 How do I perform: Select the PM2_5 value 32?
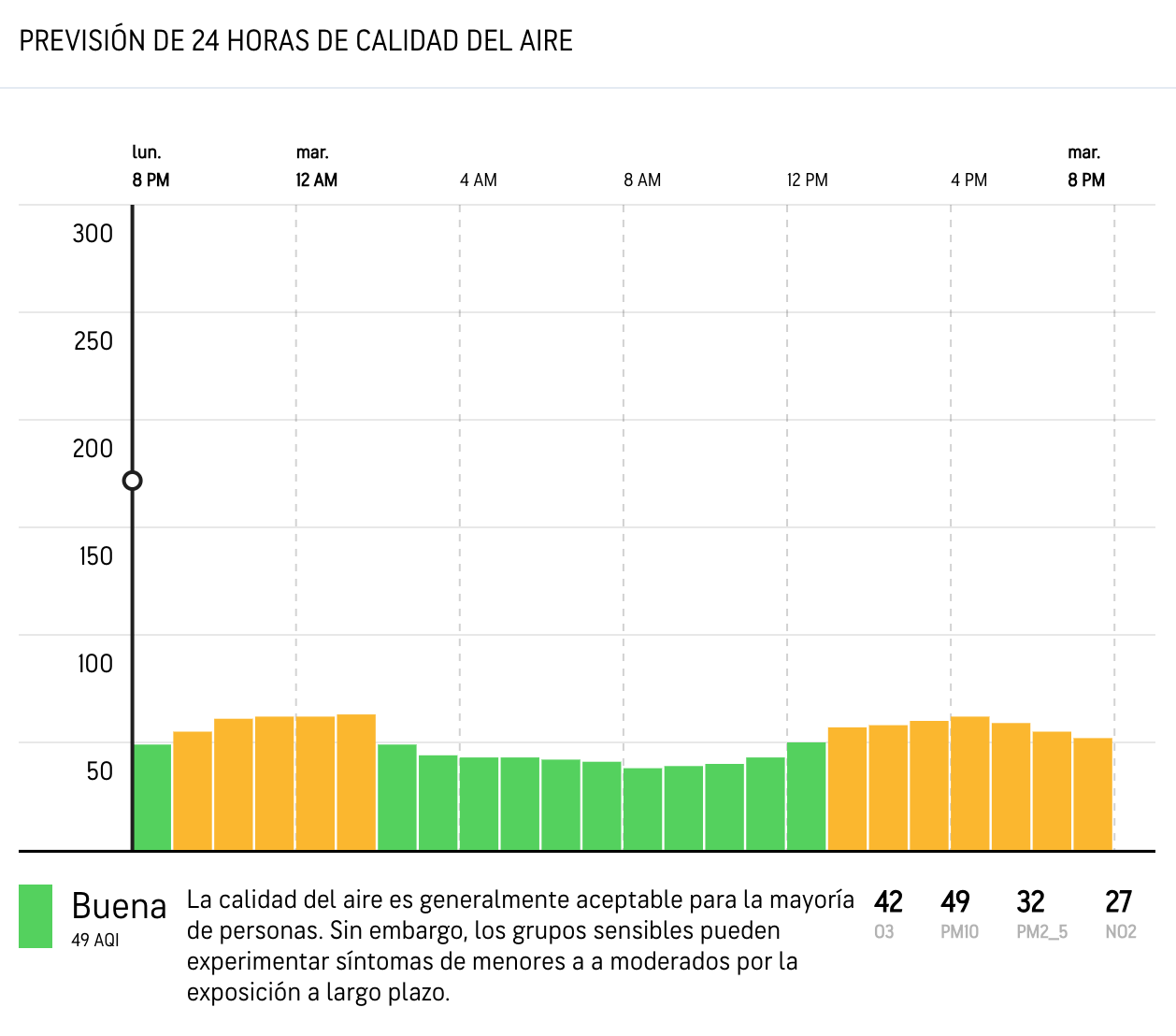tap(1031, 902)
